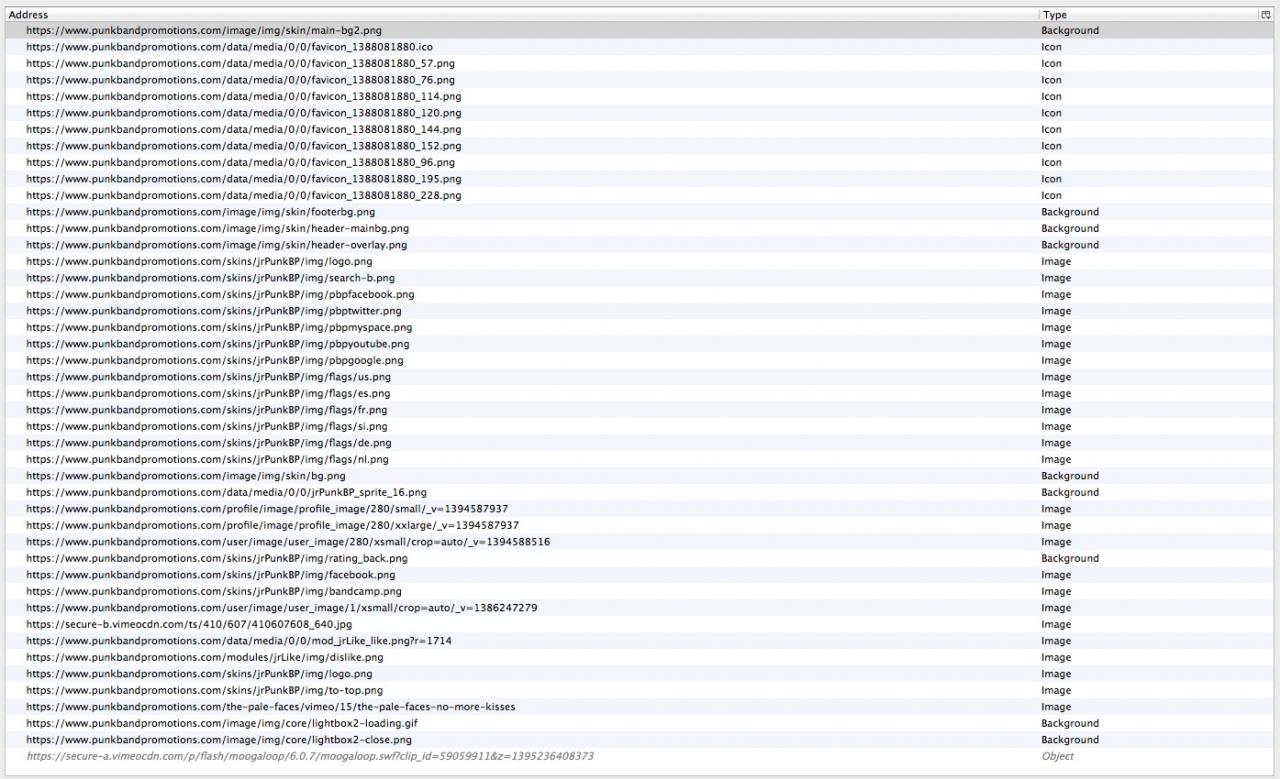
Task: Select the jrPunkBP_sprite_16.png row
Action: click(640, 493)
